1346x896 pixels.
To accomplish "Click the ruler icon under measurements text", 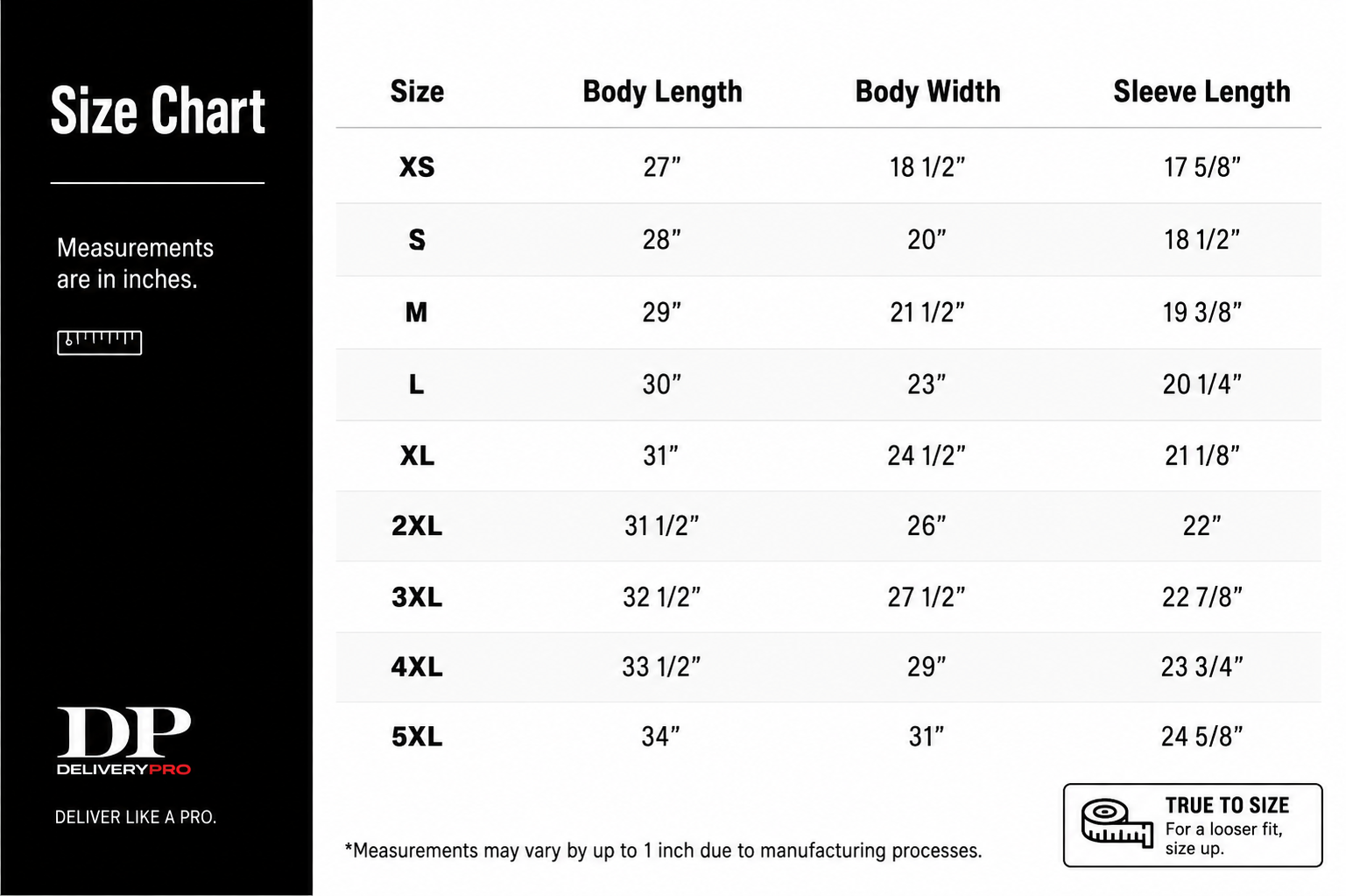I will pos(99,342).
